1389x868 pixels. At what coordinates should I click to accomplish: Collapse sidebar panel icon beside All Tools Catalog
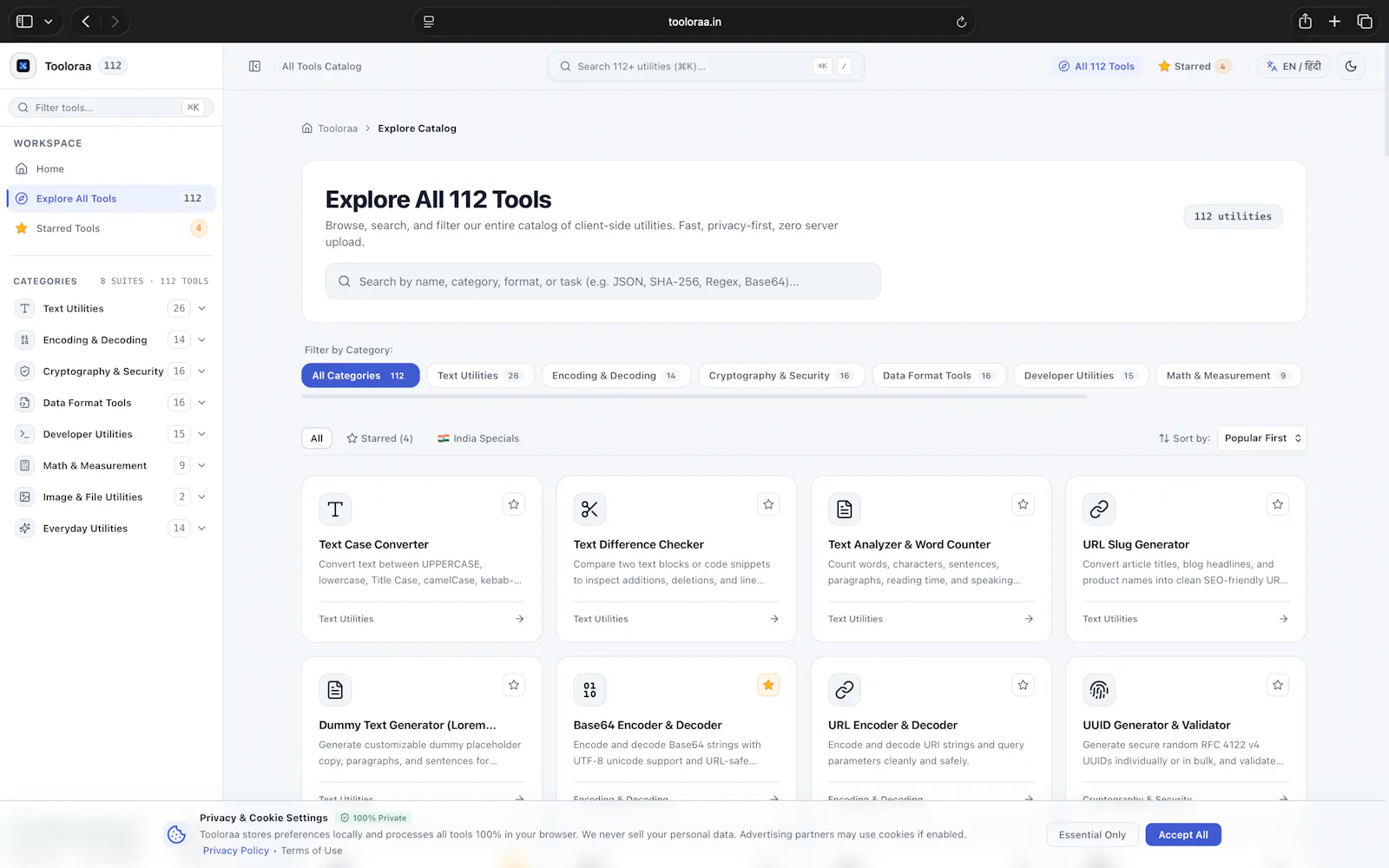coord(254,66)
